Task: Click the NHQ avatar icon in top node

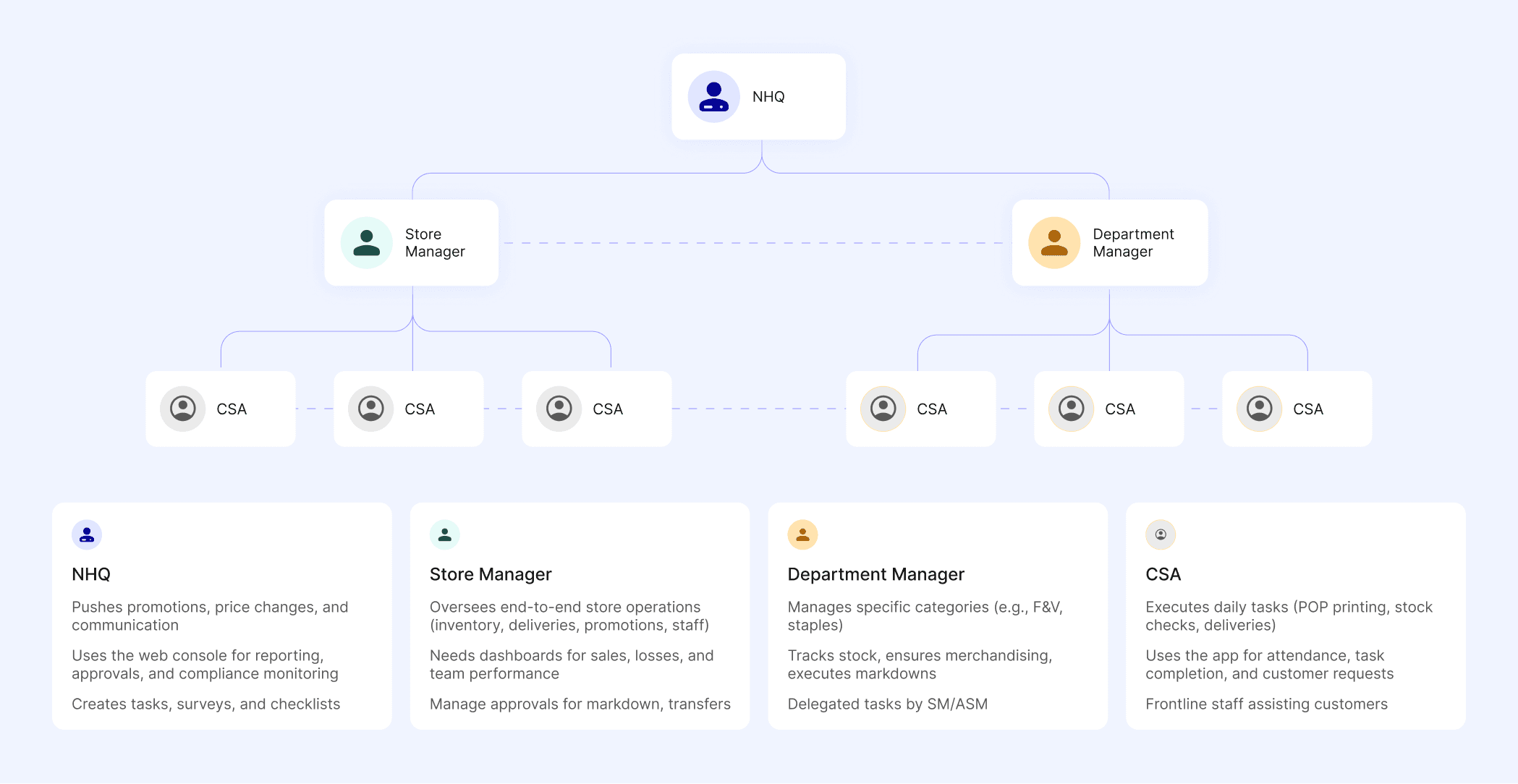Action: pyautogui.click(x=713, y=97)
